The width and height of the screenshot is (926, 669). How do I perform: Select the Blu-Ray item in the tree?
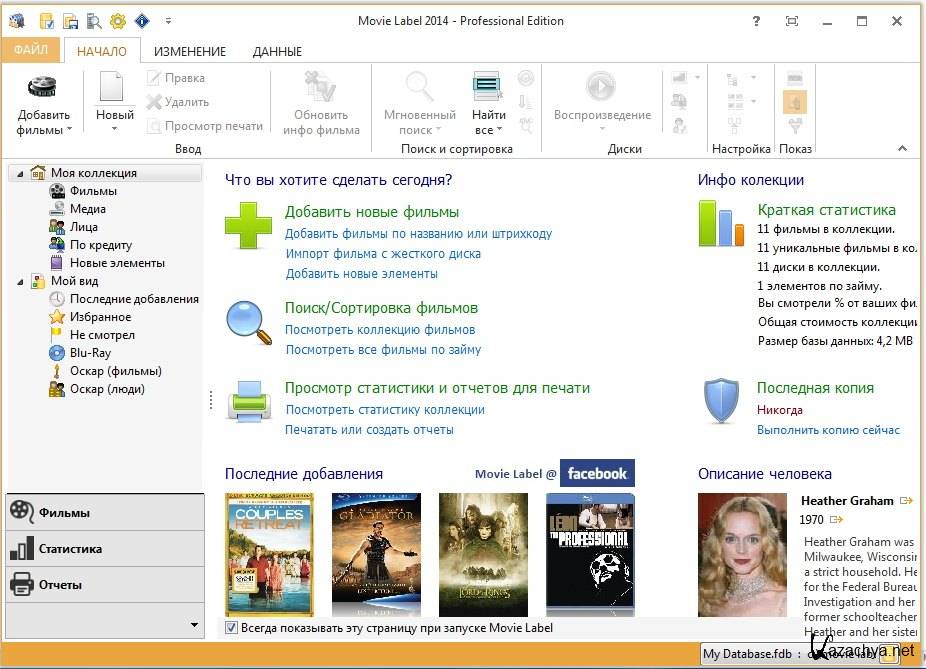[90, 353]
